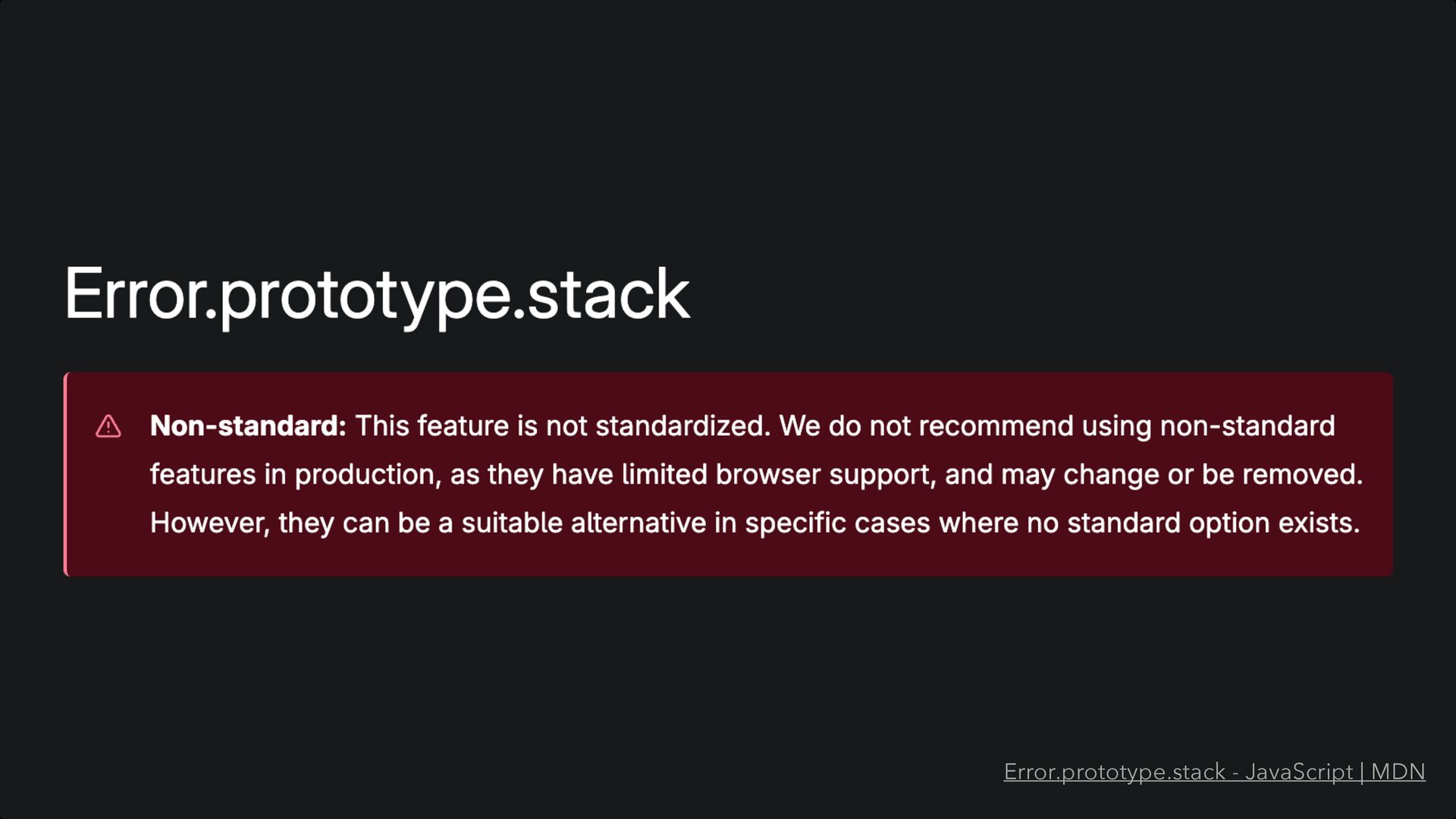The image size is (1456, 819).
Task: Click empty dark red area below the note text
Action: (x=728, y=557)
